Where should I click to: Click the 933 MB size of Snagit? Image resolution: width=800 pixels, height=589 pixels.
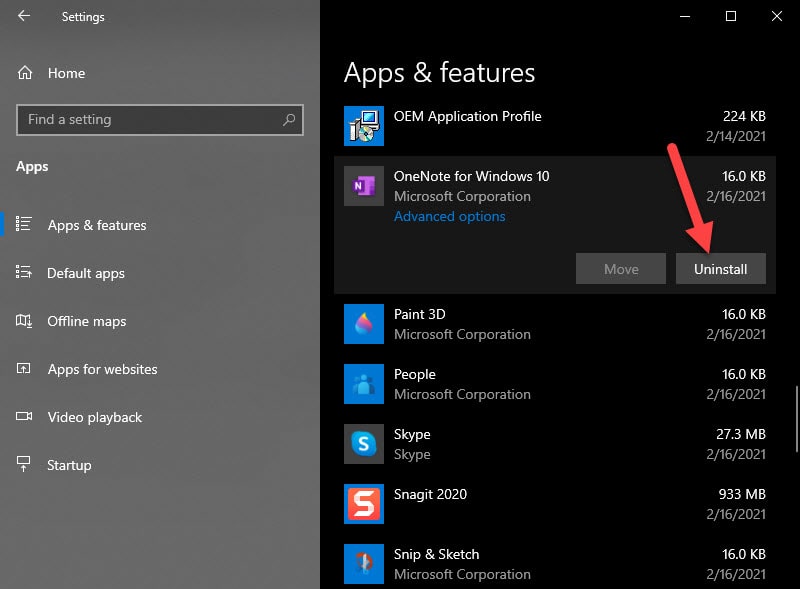coord(742,494)
